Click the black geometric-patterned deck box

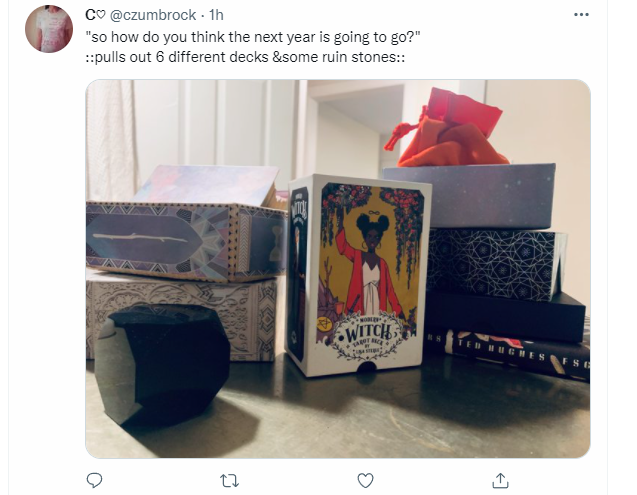(496, 264)
